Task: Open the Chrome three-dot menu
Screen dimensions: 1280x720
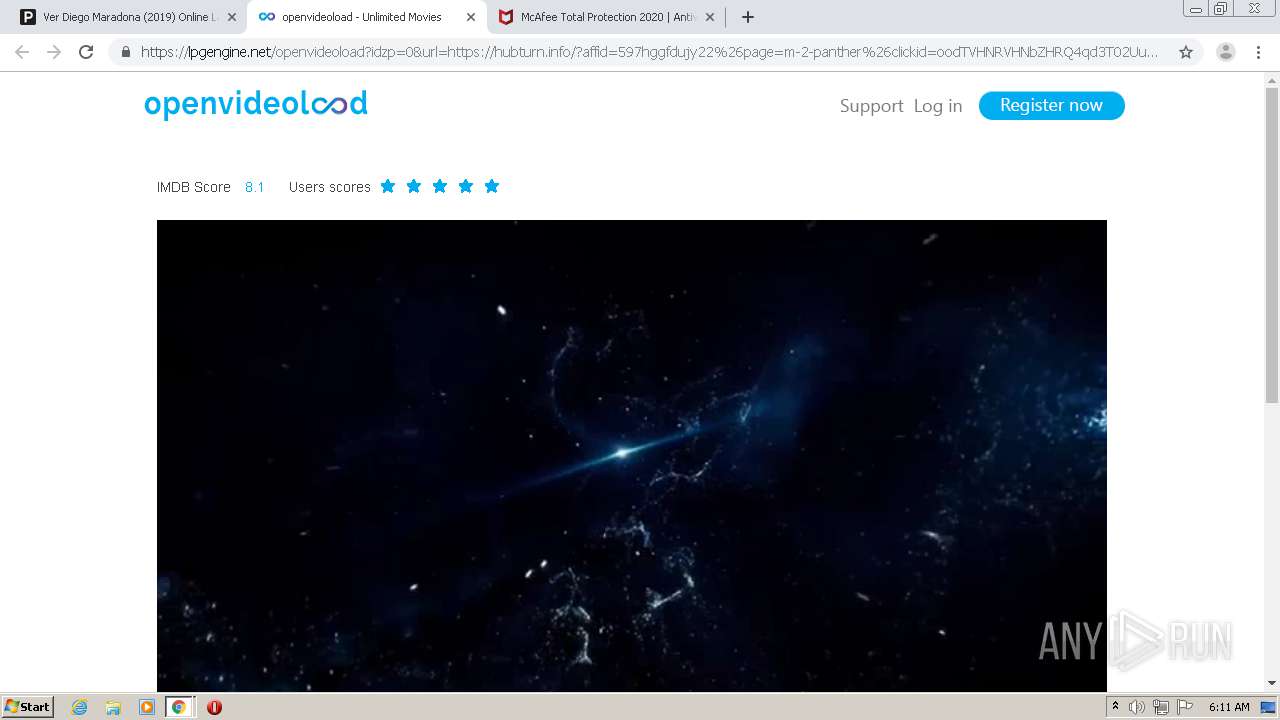Action: (x=1258, y=52)
